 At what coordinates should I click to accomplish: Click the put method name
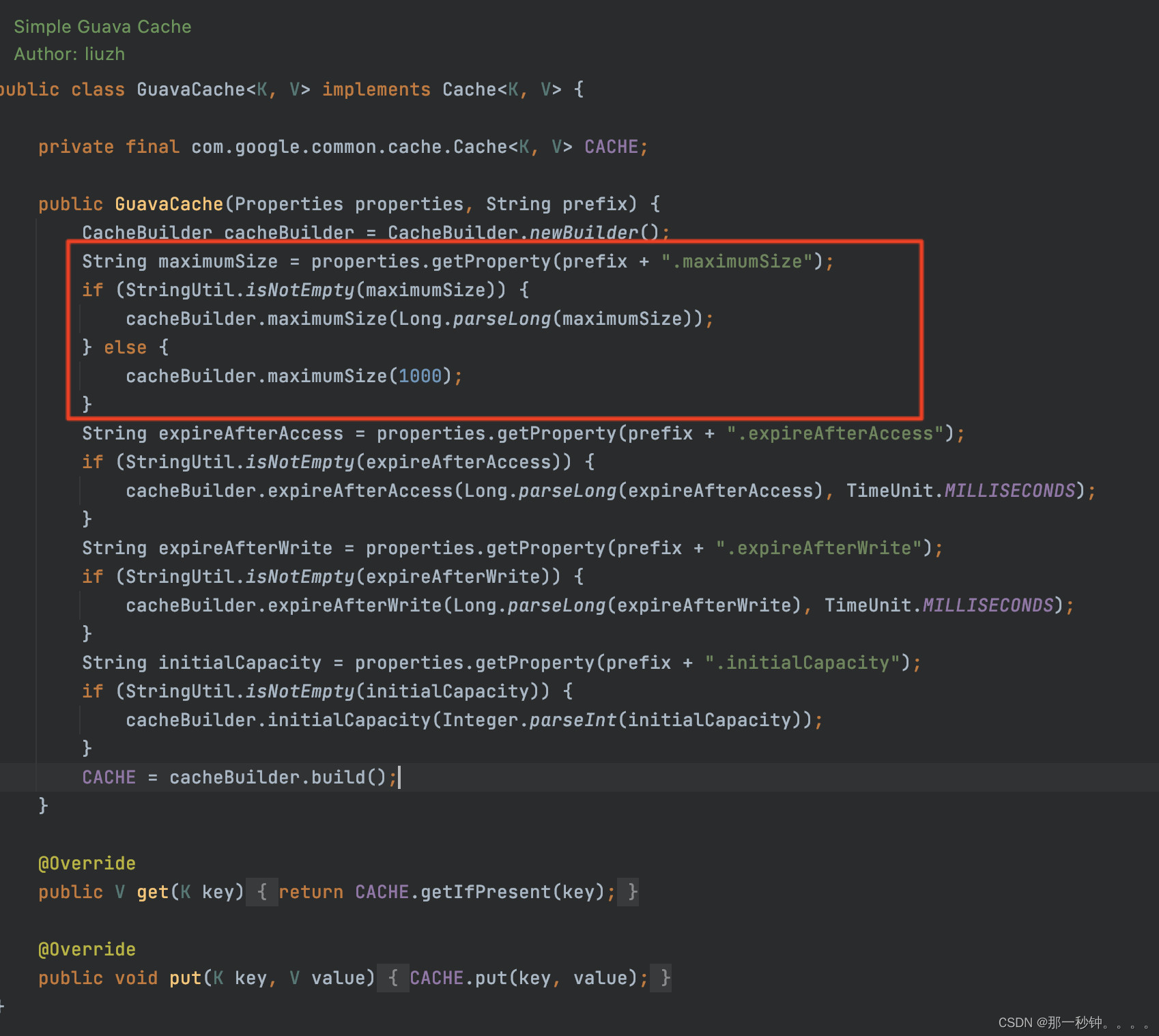pos(186,978)
